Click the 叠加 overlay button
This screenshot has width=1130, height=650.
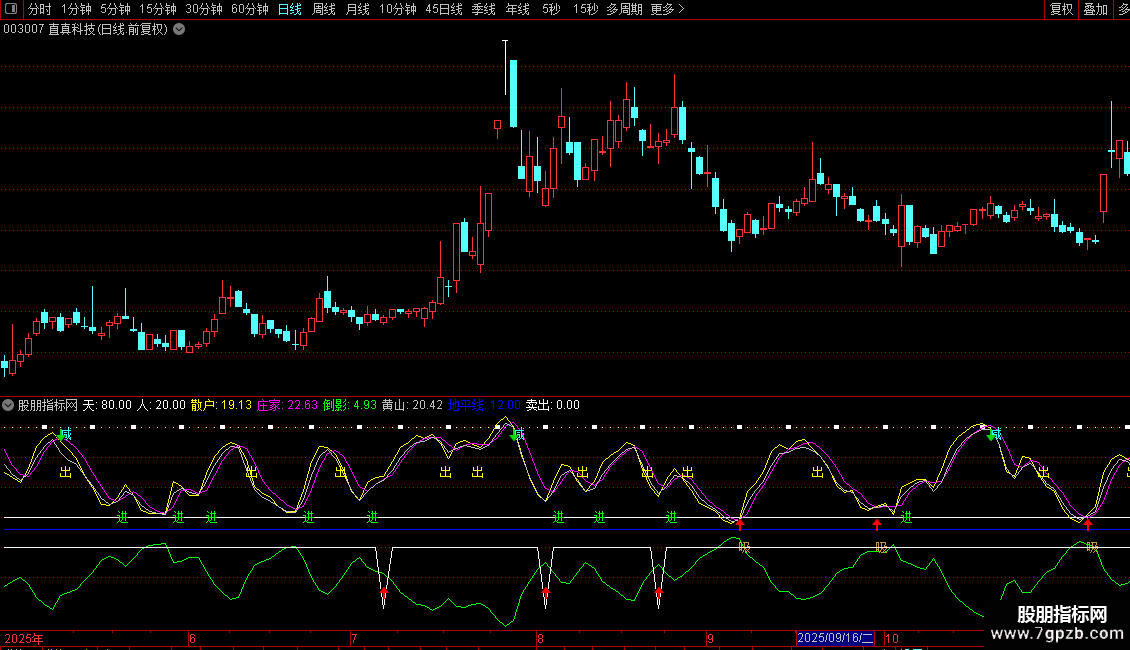pos(1096,9)
